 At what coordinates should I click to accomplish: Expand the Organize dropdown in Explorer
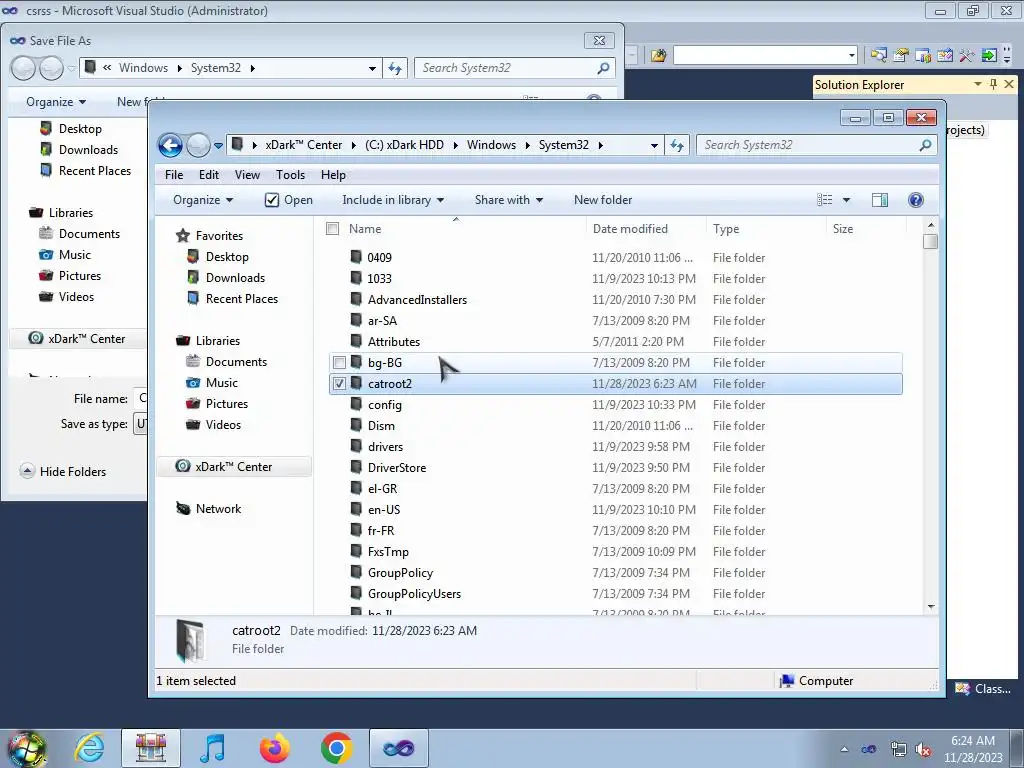click(202, 200)
